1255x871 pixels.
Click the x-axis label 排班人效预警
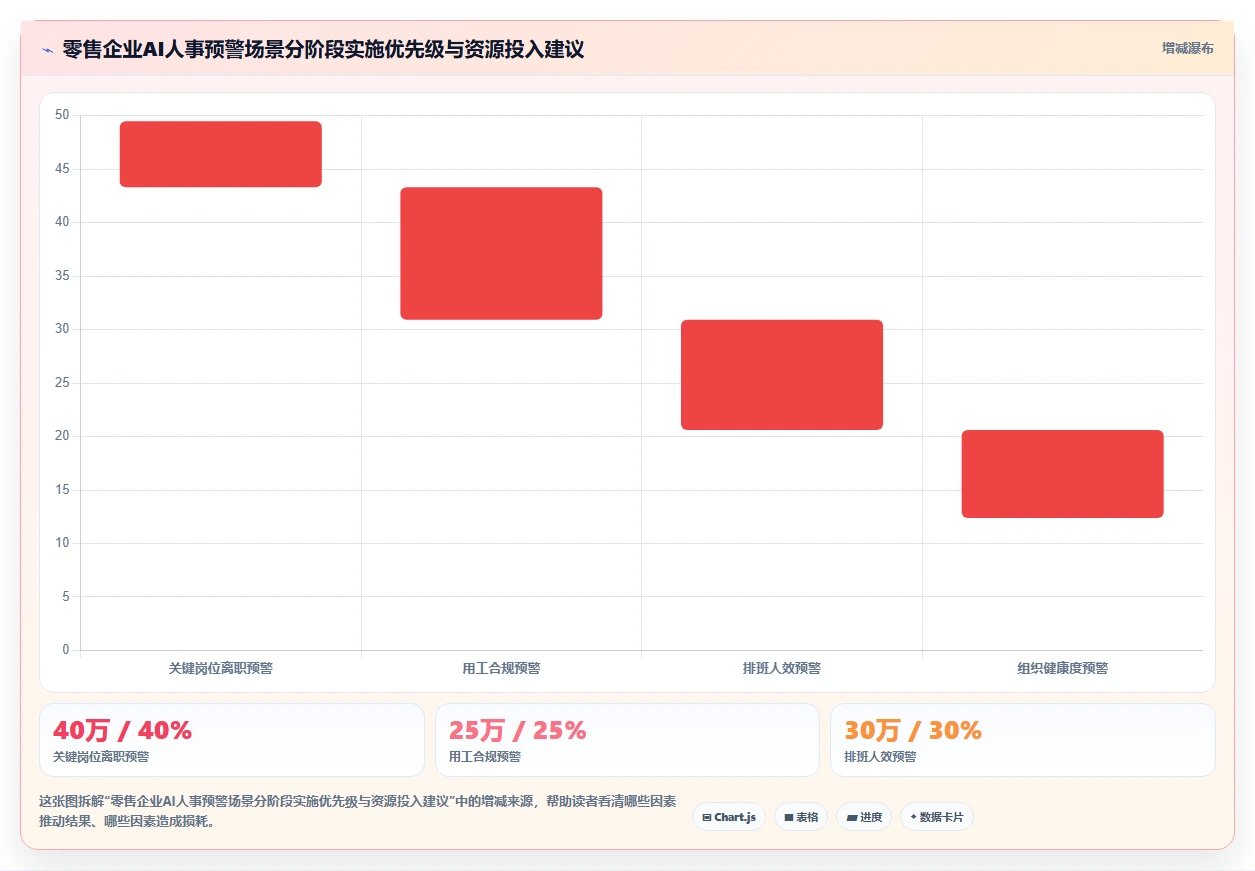(782, 668)
